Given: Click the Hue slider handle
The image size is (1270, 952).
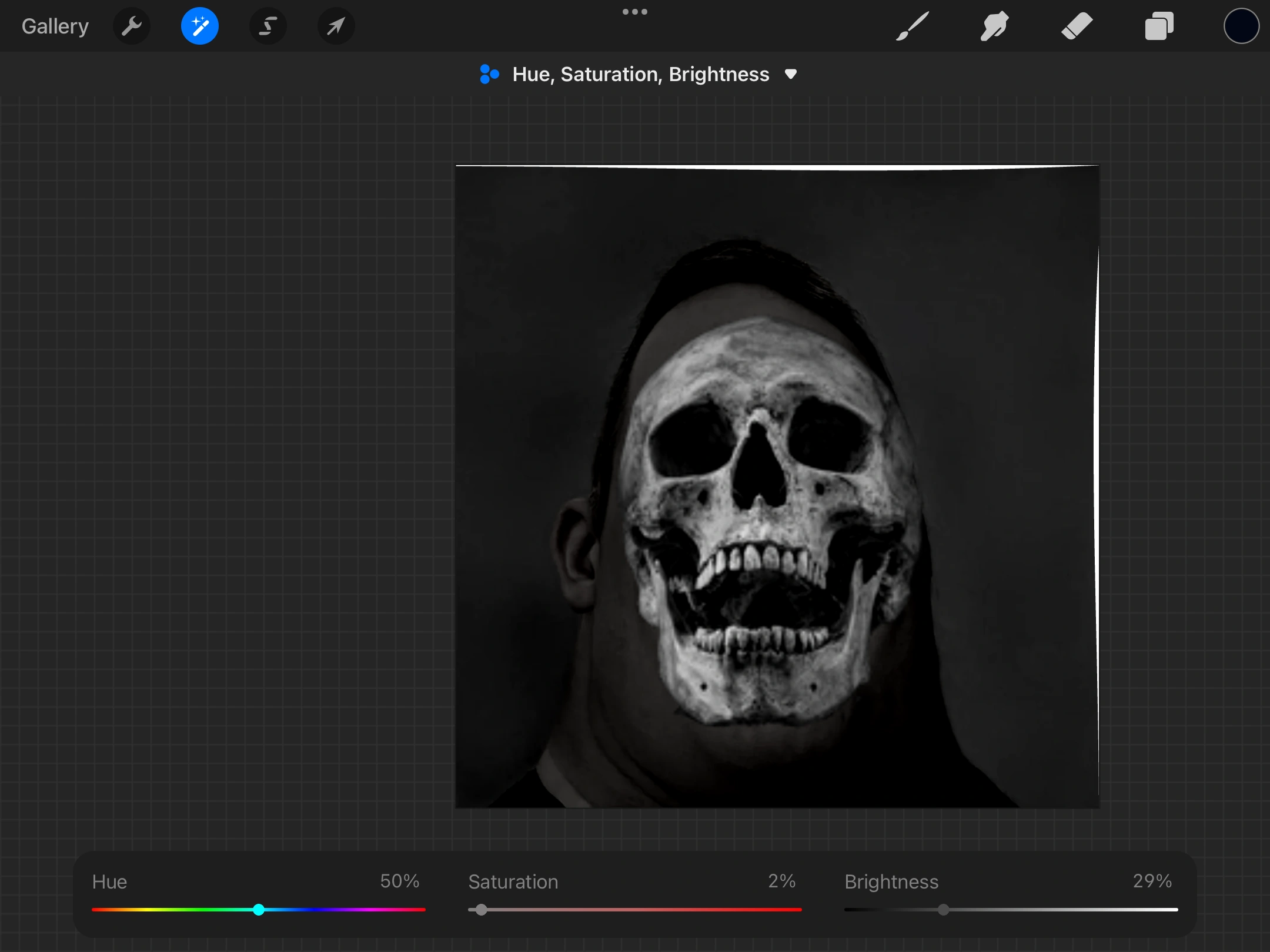Looking at the screenshot, I should [x=259, y=910].
